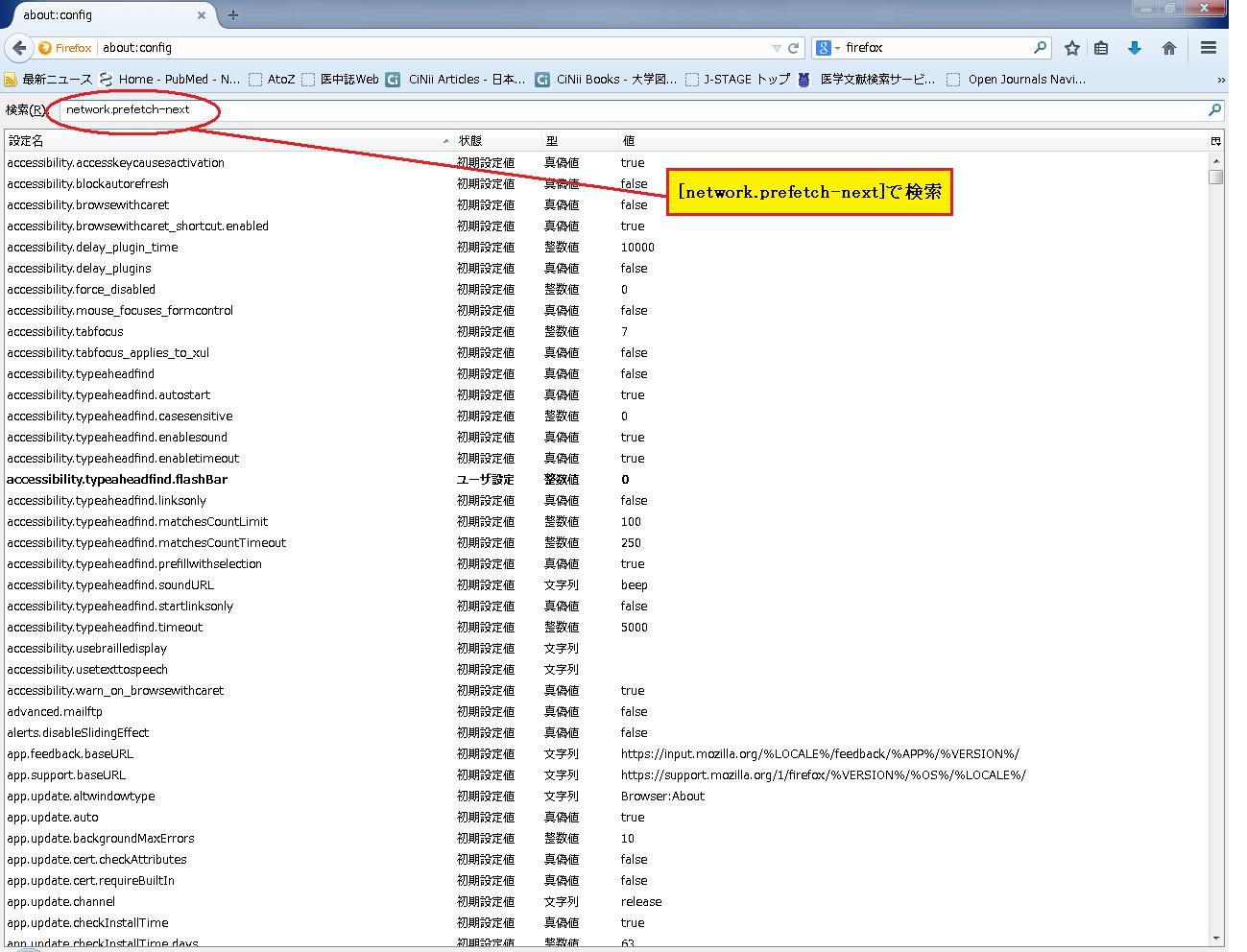Click the vertical scrollbar thumb of preference list
Image resolution: width=1247 pixels, height=952 pixels.
point(1216,178)
